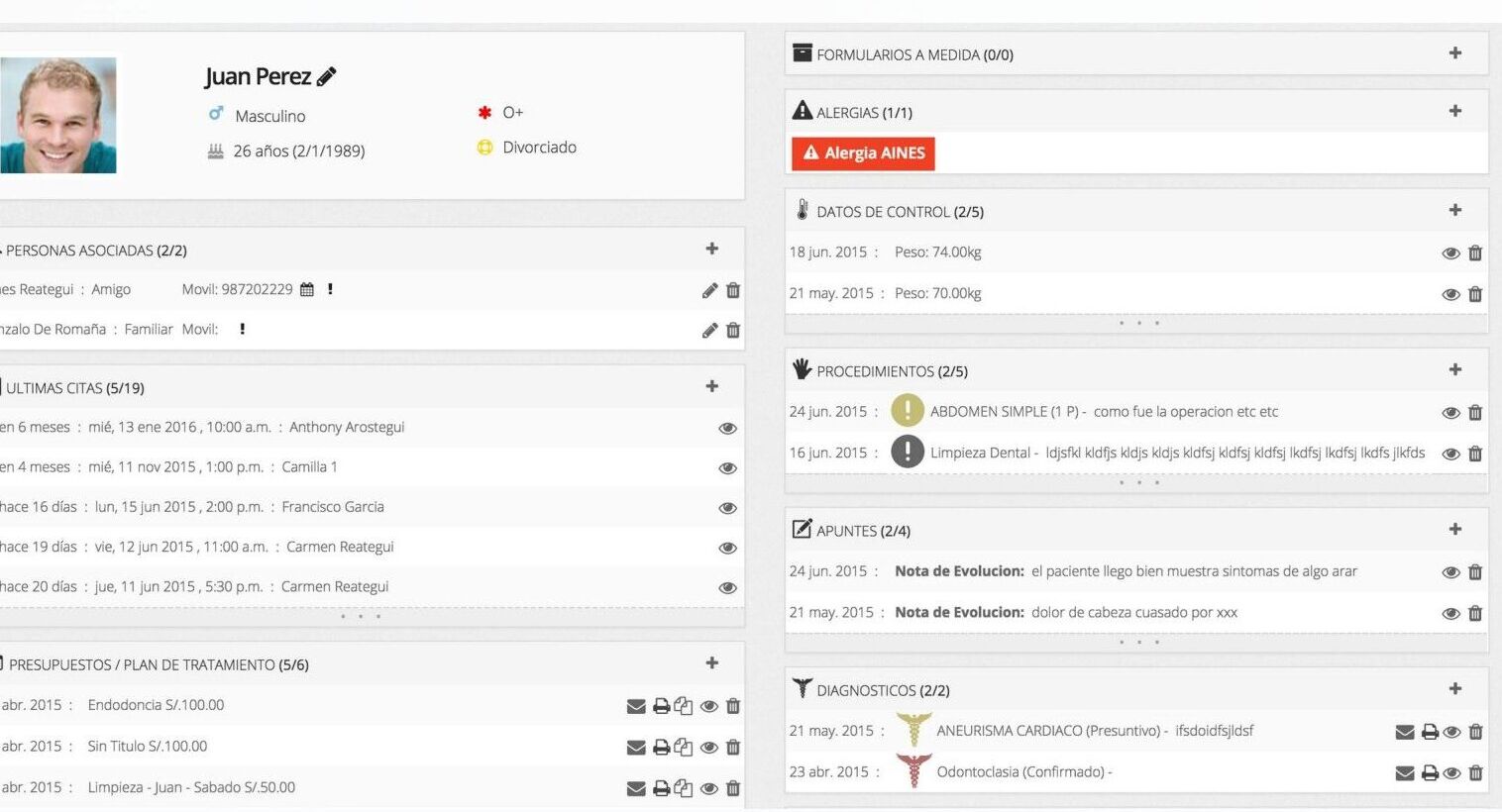Add a new Datos de Control entry
1502x812 pixels.
coord(1455,210)
